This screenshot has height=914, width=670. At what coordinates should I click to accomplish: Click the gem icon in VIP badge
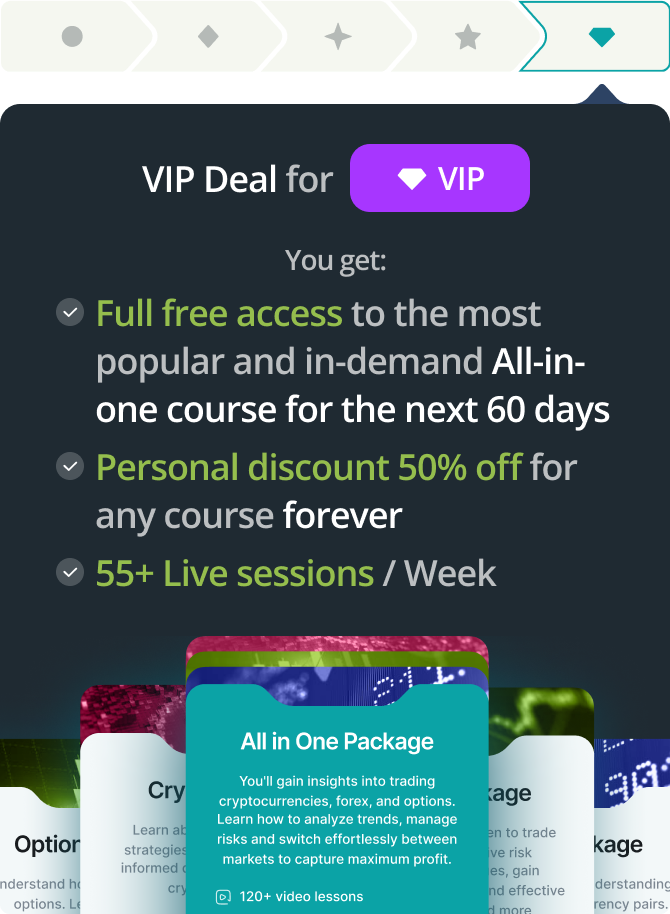pos(412,178)
